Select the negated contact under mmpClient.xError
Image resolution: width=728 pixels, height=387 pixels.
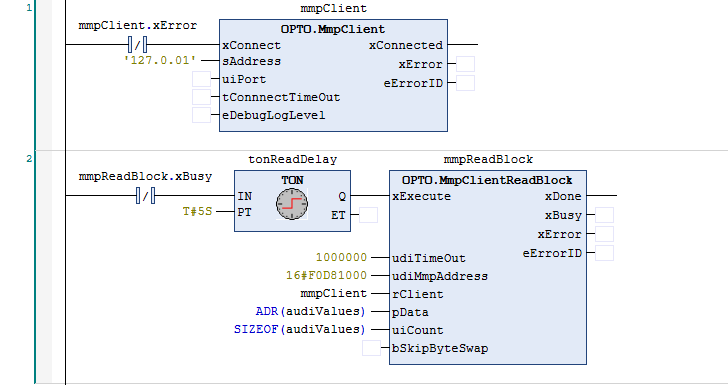(137, 45)
